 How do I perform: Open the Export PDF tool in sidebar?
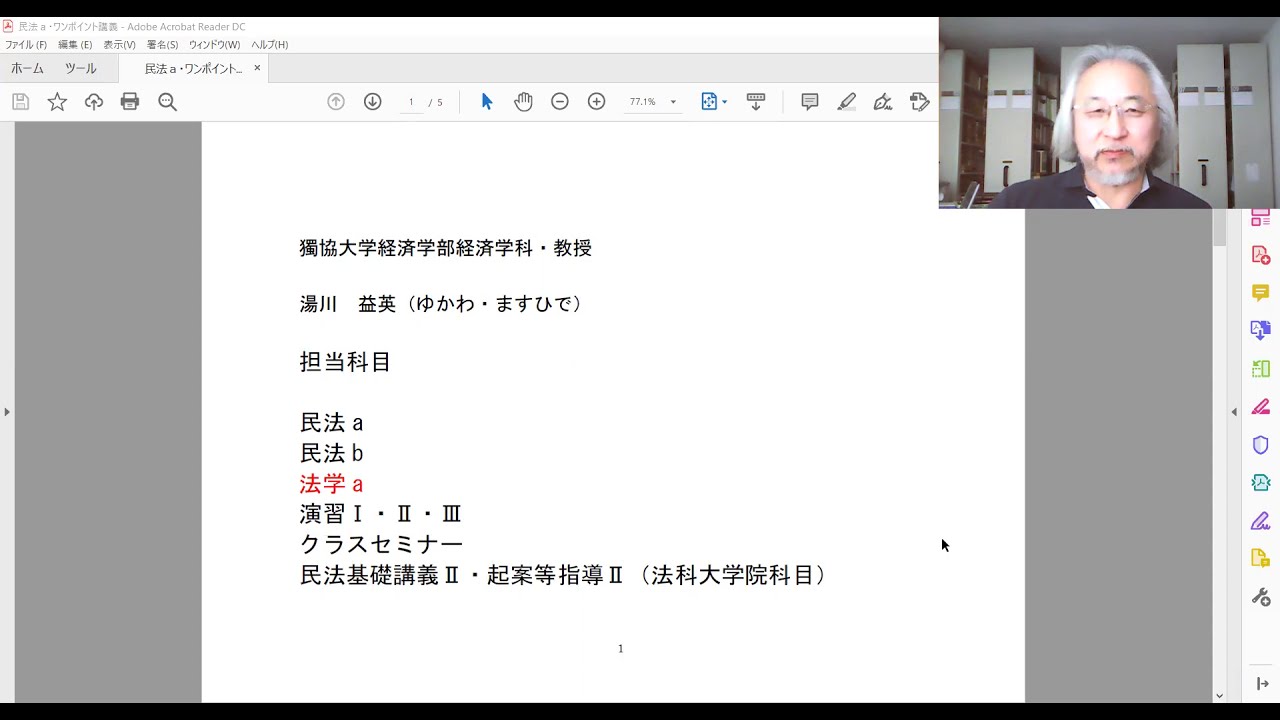(1261, 330)
